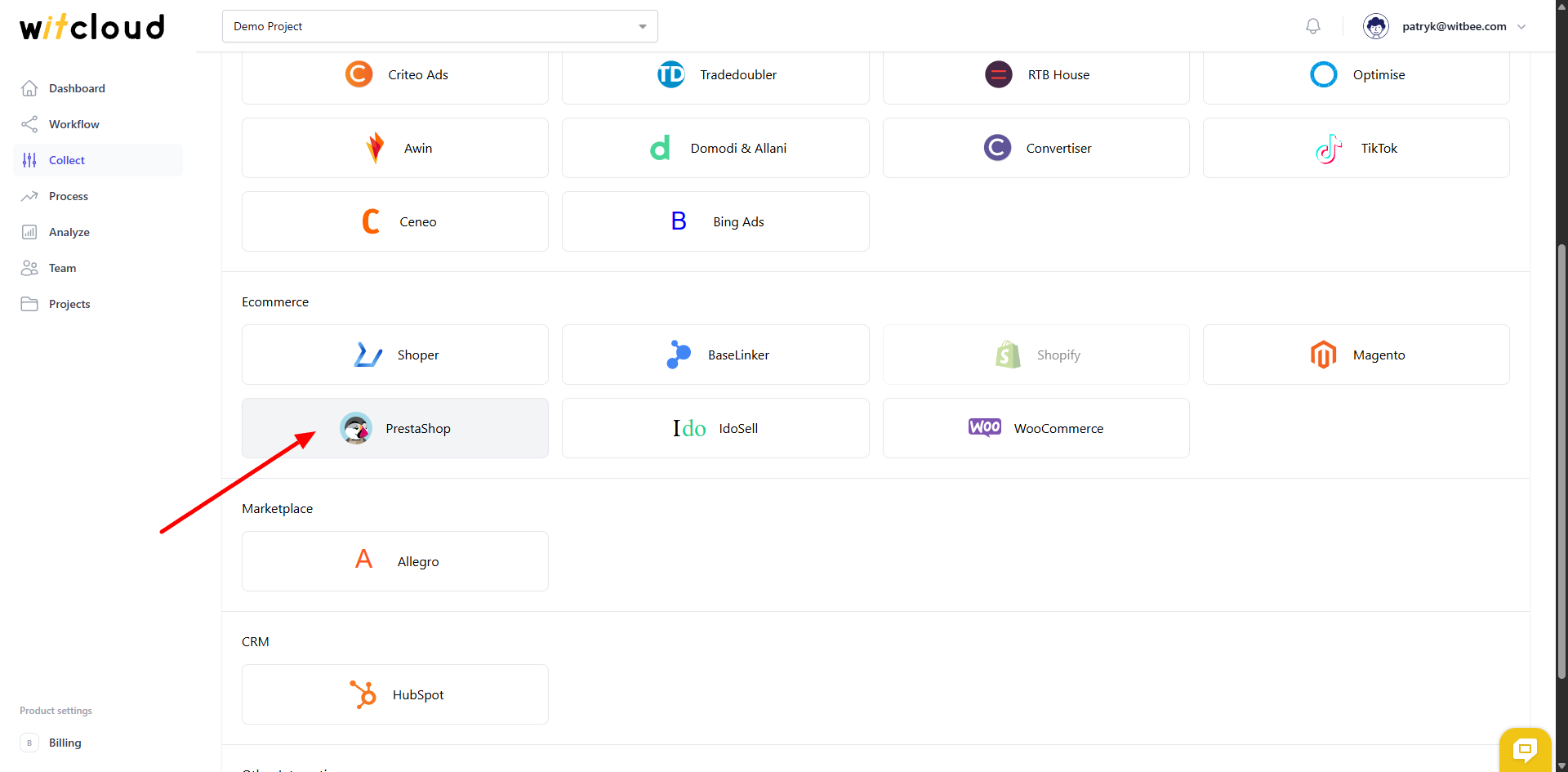Open the Dashboard home icon
This screenshot has width=1568, height=772.
tap(29, 88)
